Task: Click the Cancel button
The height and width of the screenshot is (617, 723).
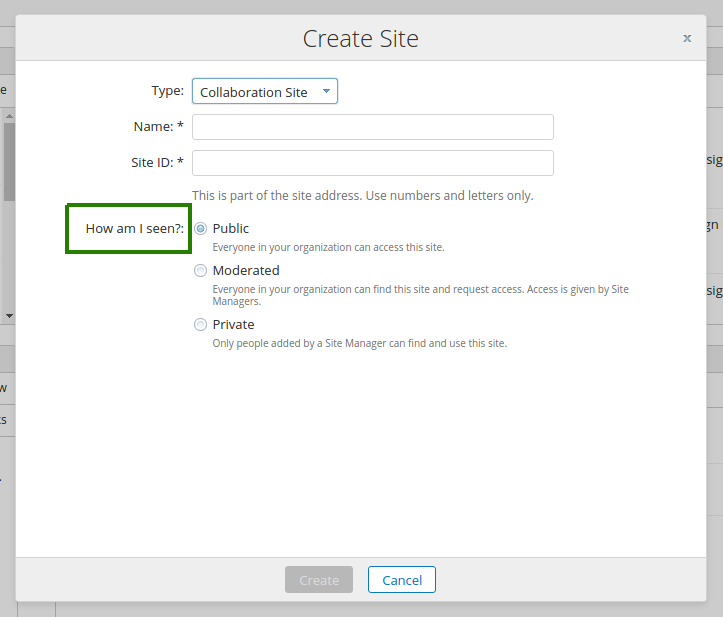Action: click(401, 580)
